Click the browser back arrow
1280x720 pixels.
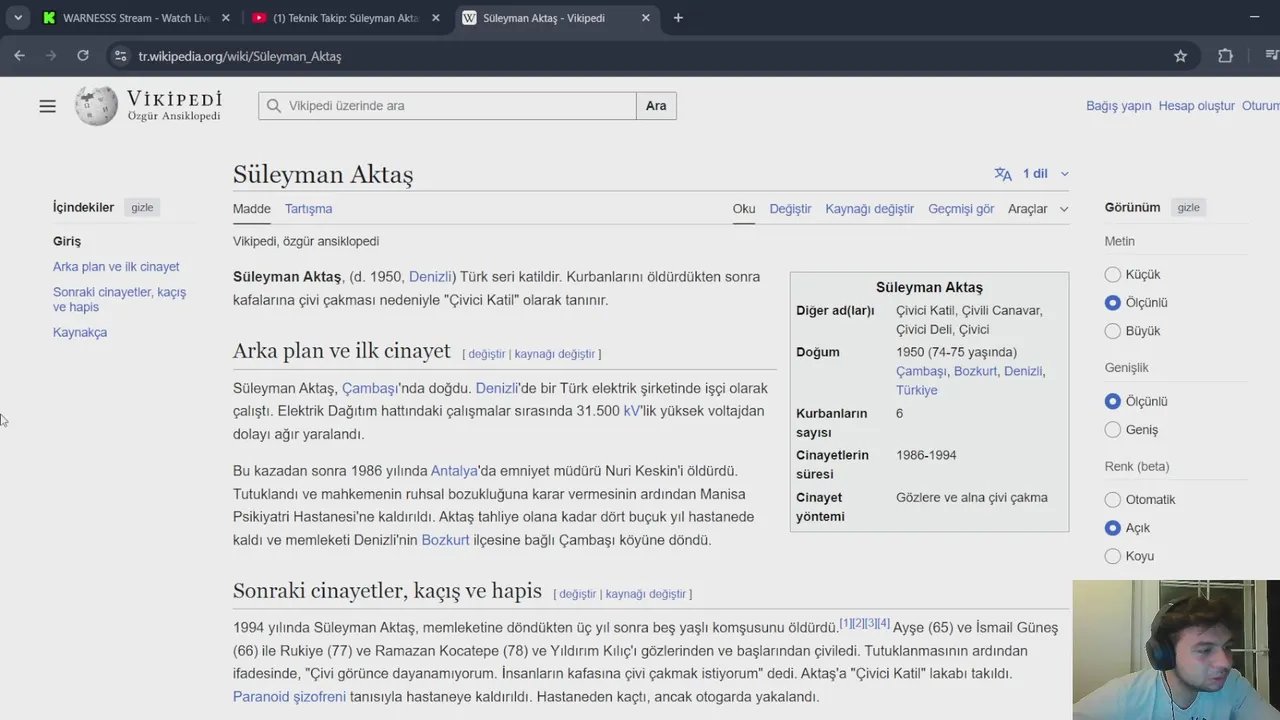click(19, 56)
